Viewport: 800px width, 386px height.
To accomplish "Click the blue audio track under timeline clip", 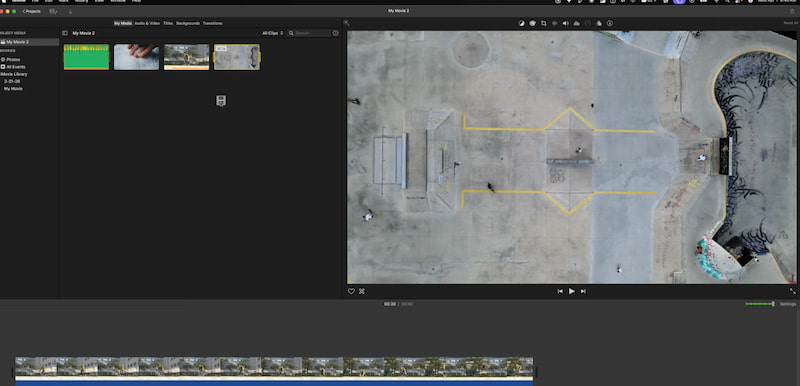I will [x=274, y=383].
